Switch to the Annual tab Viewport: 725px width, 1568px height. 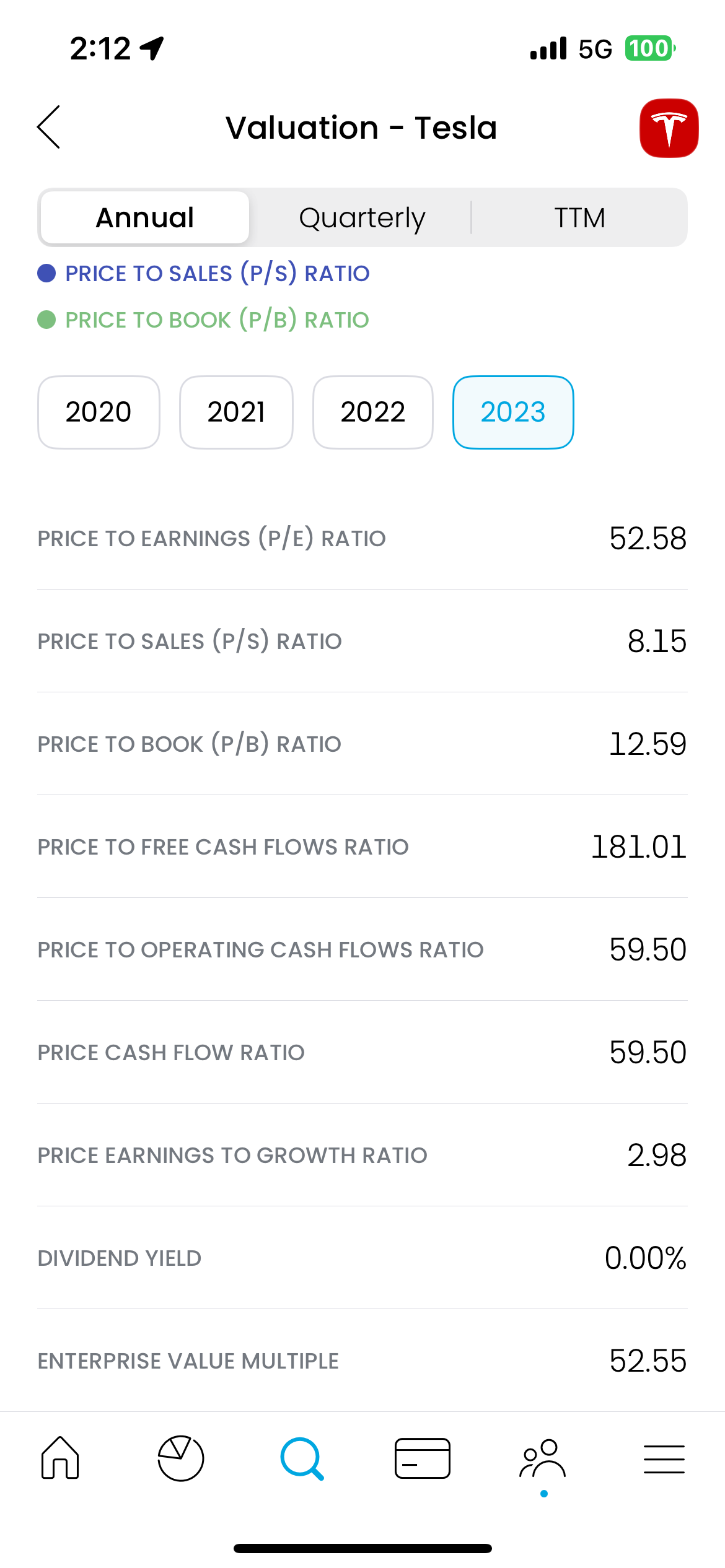145,217
